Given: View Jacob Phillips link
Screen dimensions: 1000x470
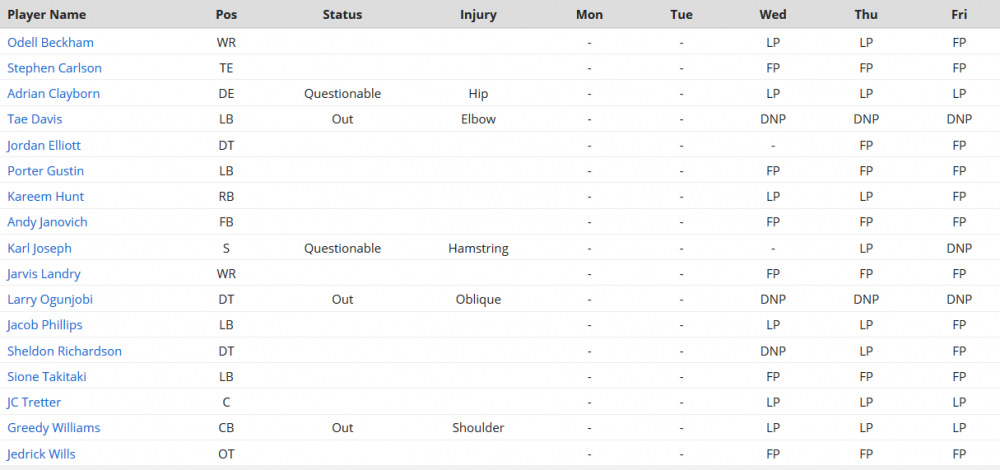Looking at the screenshot, I should coord(45,325).
